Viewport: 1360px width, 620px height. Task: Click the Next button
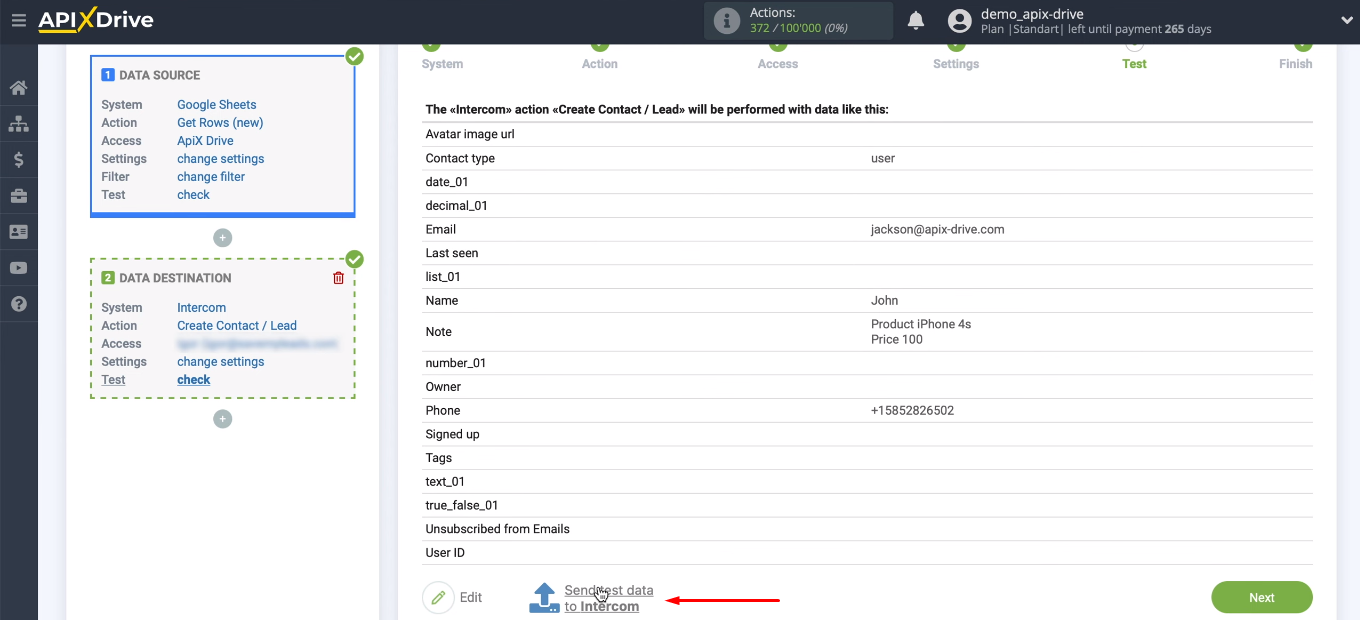[1261, 597]
